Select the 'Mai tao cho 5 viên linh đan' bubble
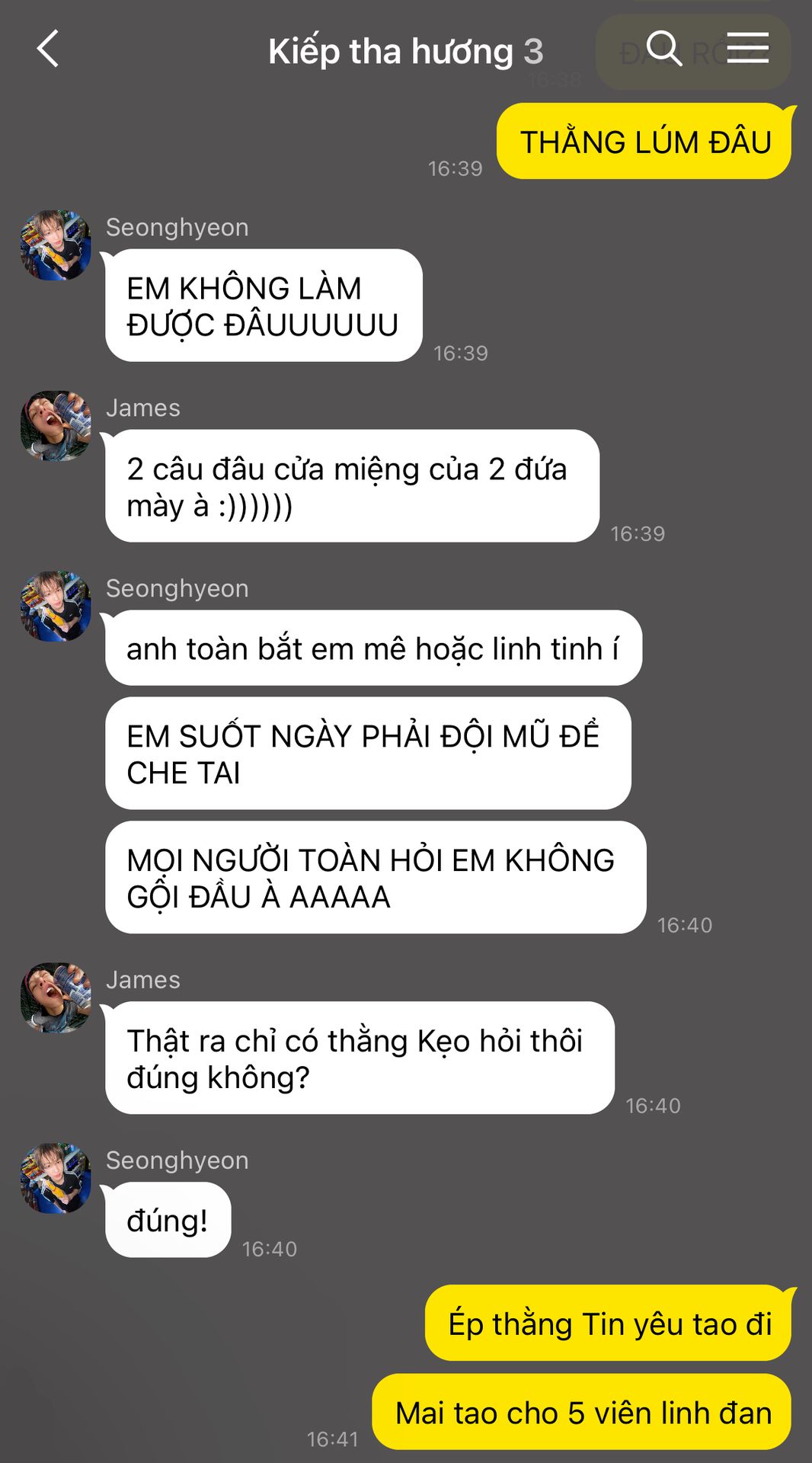 [581, 1413]
